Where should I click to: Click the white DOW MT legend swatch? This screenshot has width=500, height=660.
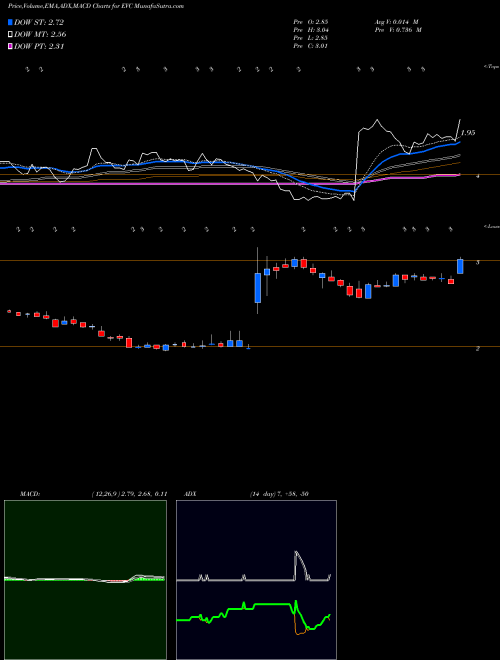pyautogui.click(x=10, y=35)
